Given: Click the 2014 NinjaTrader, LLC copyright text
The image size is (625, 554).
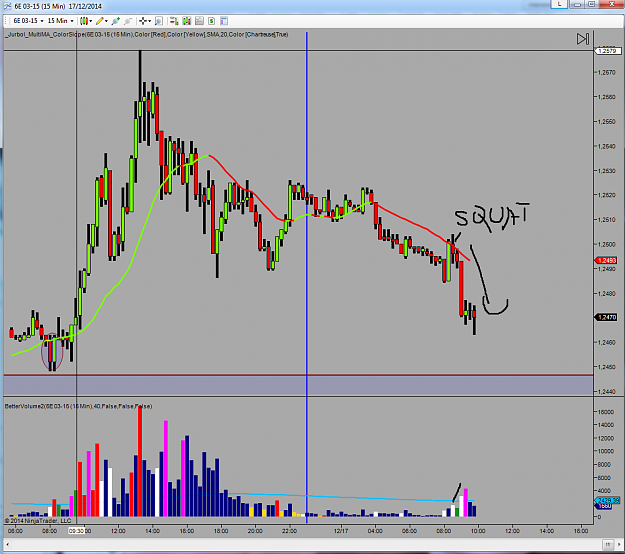Looking at the screenshot, I should pos(38,521).
